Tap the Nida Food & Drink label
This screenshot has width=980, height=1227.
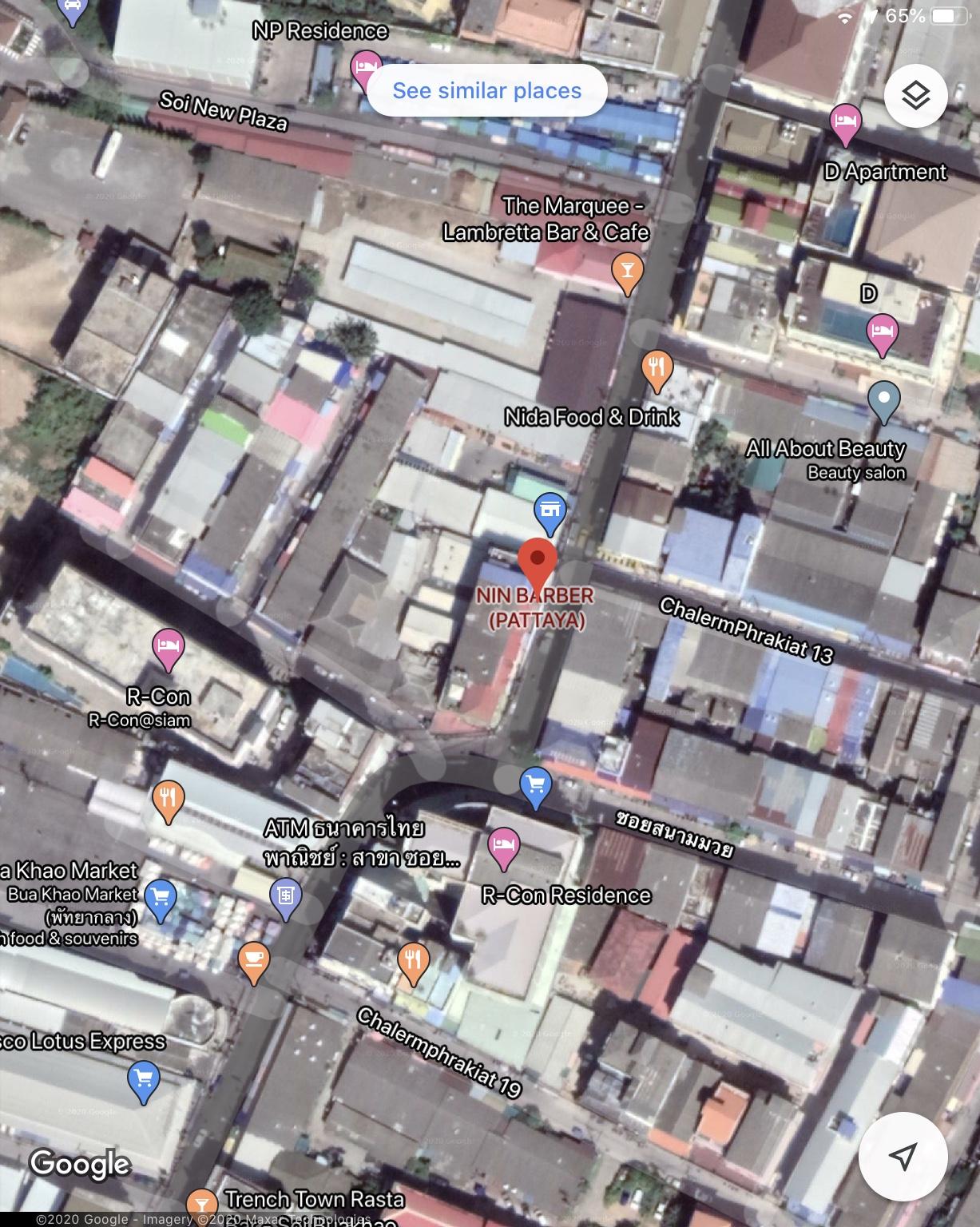(x=592, y=417)
